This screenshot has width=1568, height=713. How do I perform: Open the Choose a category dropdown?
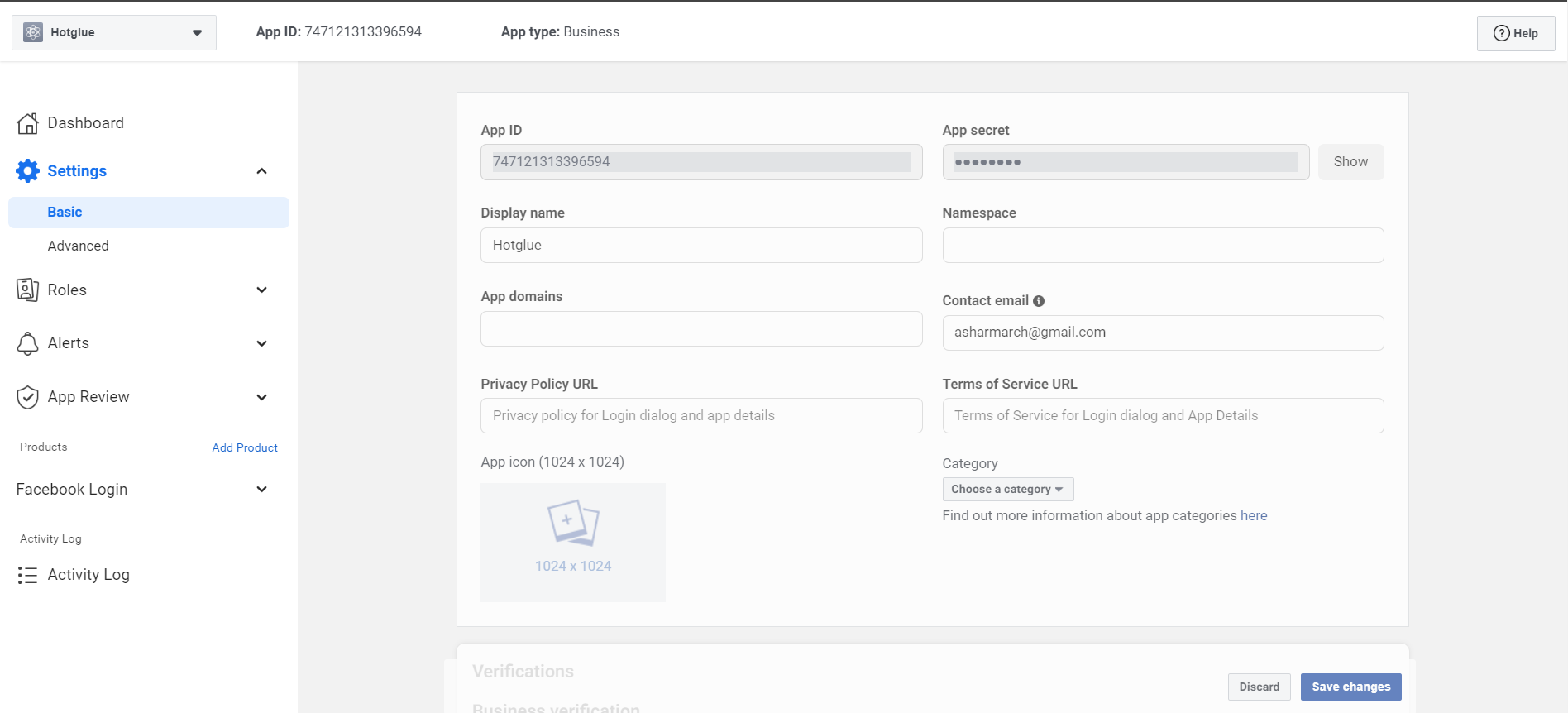(1008, 490)
